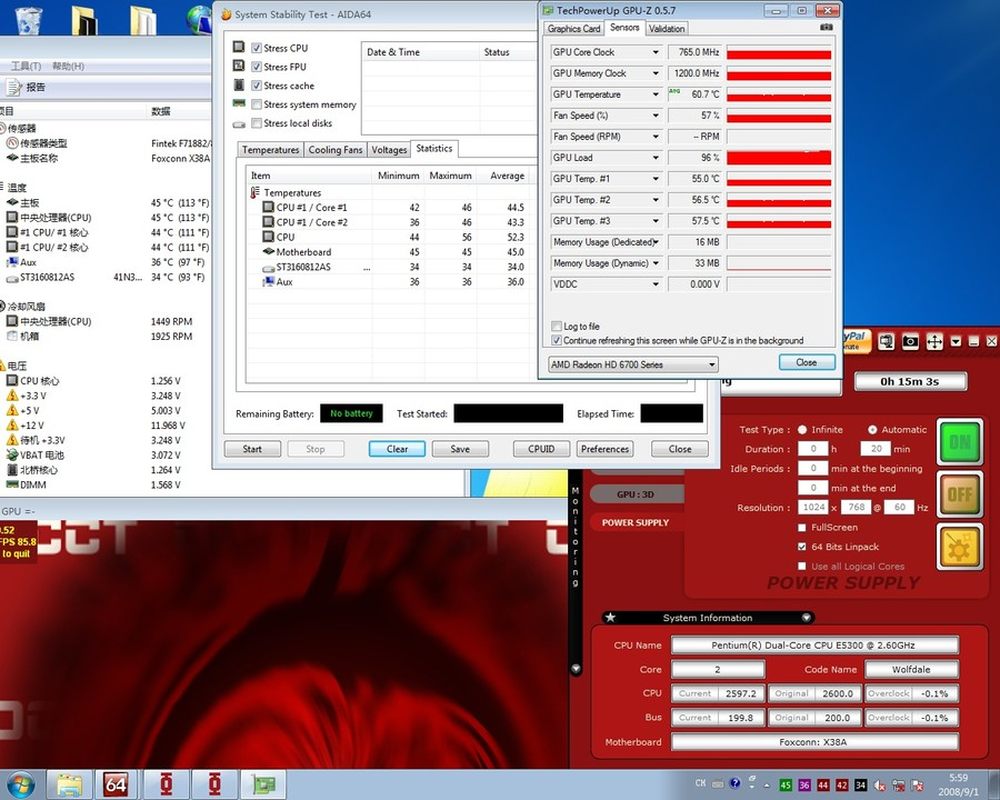
Task: Click the report icon in AIDA64 toolbar
Action: pos(14,87)
